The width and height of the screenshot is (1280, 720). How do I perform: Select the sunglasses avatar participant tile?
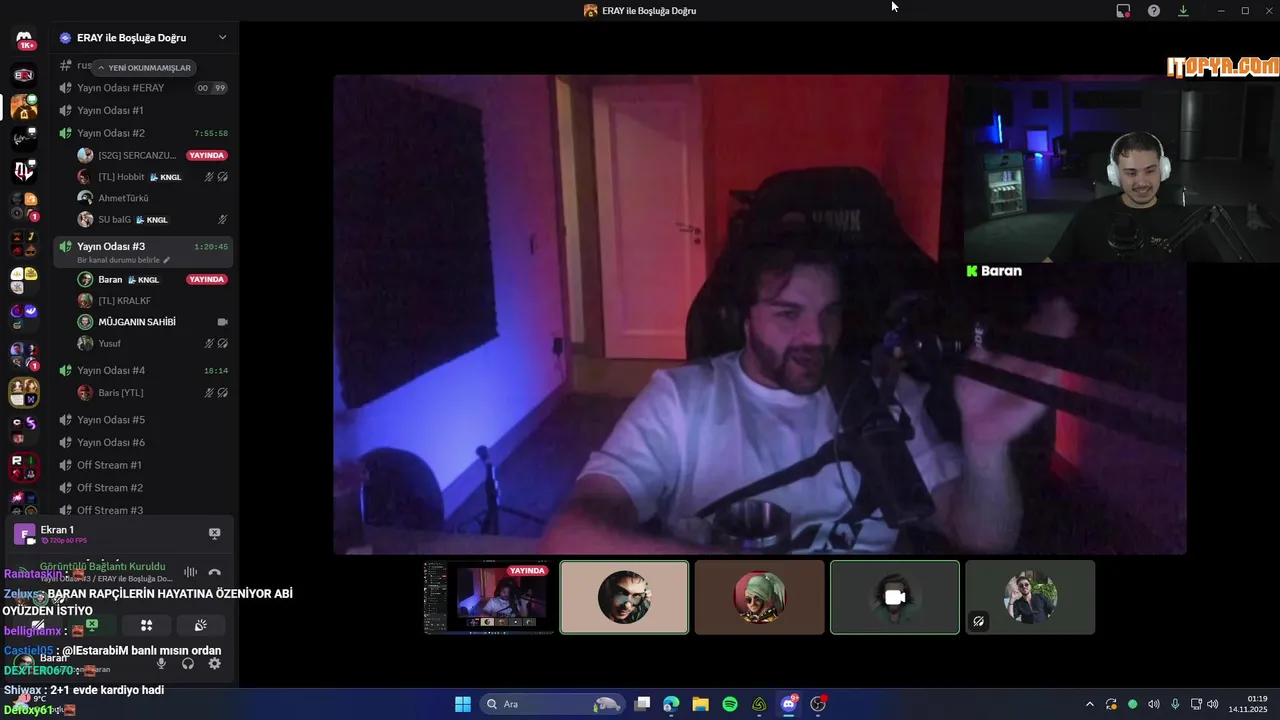pyautogui.click(x=624, y=597)
